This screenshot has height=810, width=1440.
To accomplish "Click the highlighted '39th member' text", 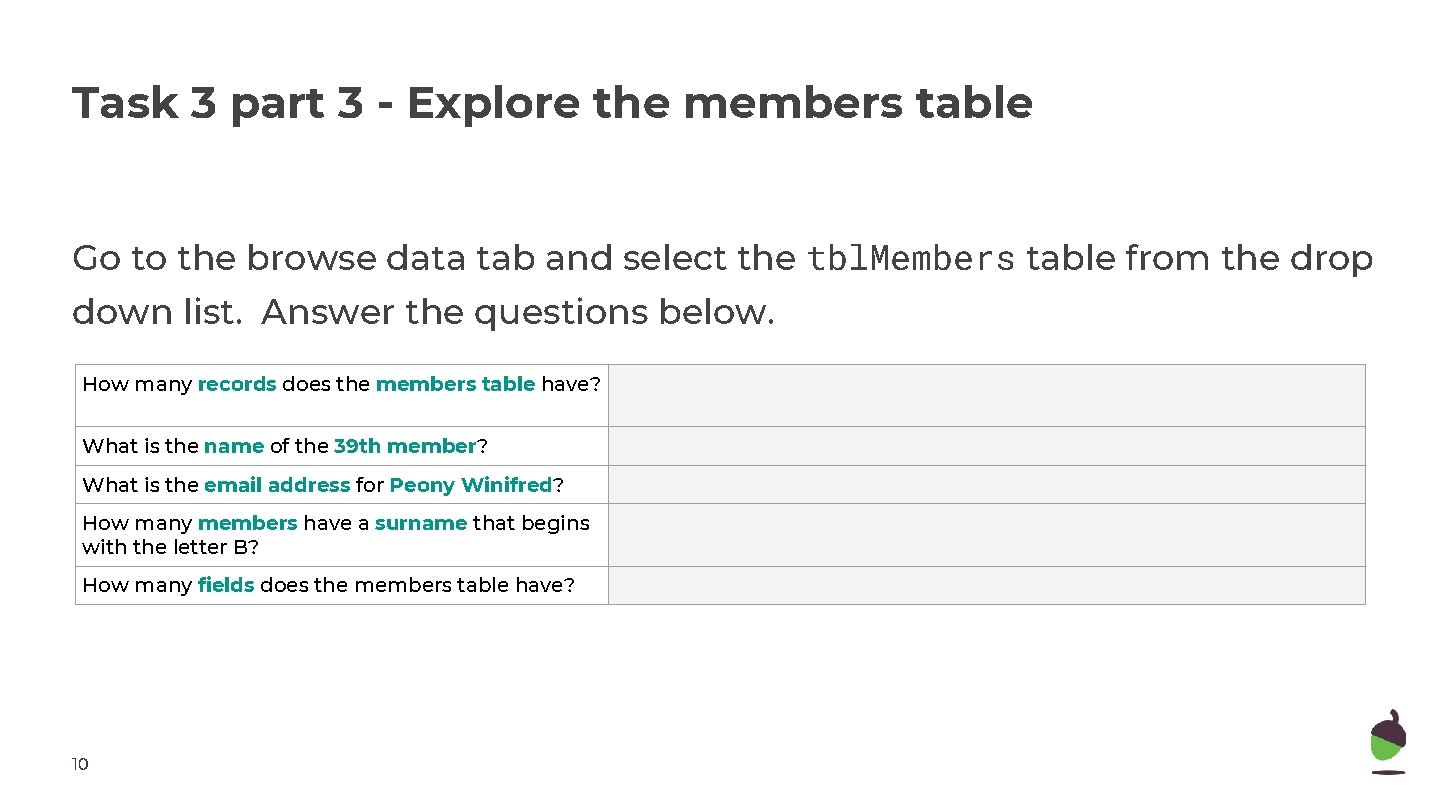I will pyautogui.click(x=405, y=446).
